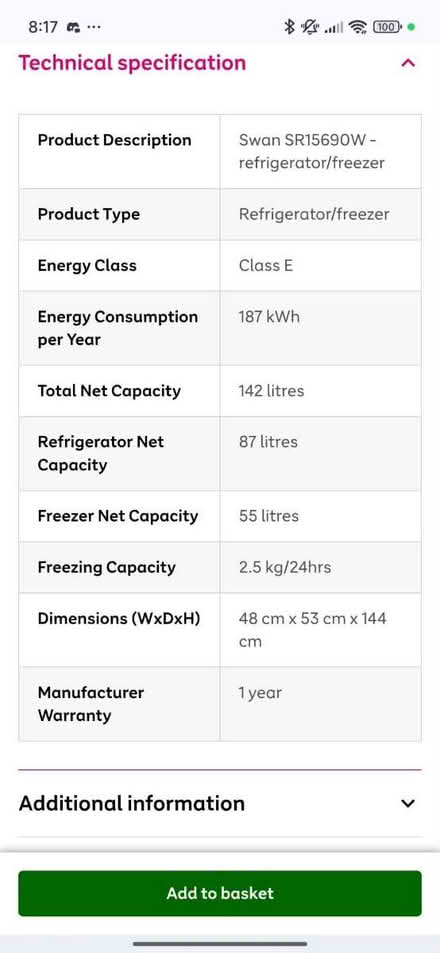Tap the Wi-Fi status icon

358,27
